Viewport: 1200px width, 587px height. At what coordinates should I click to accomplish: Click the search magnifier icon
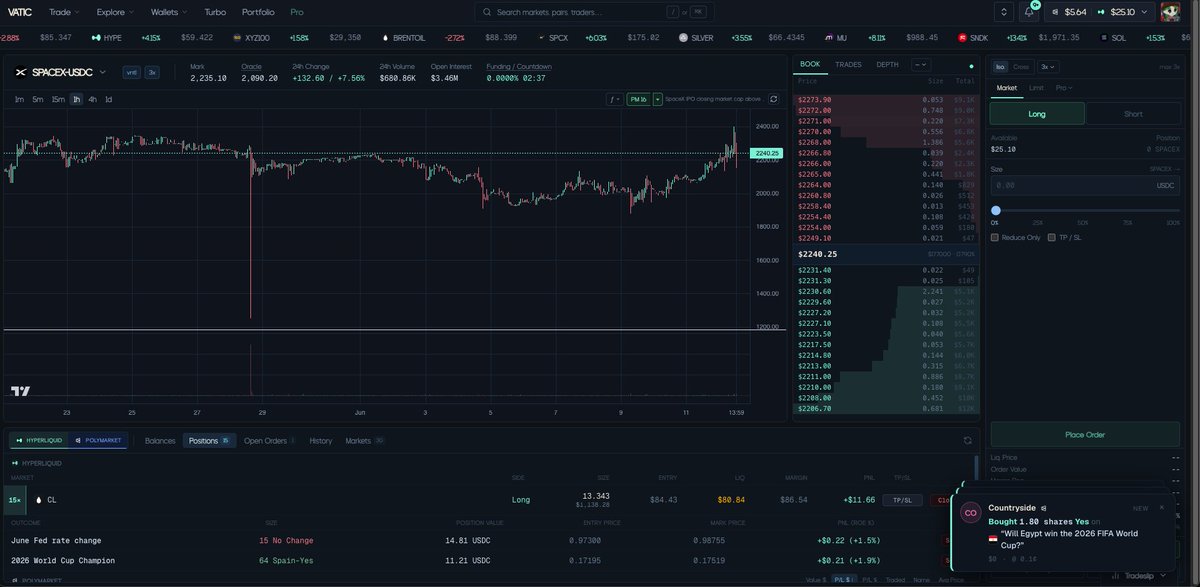click(x=486, y=12)
